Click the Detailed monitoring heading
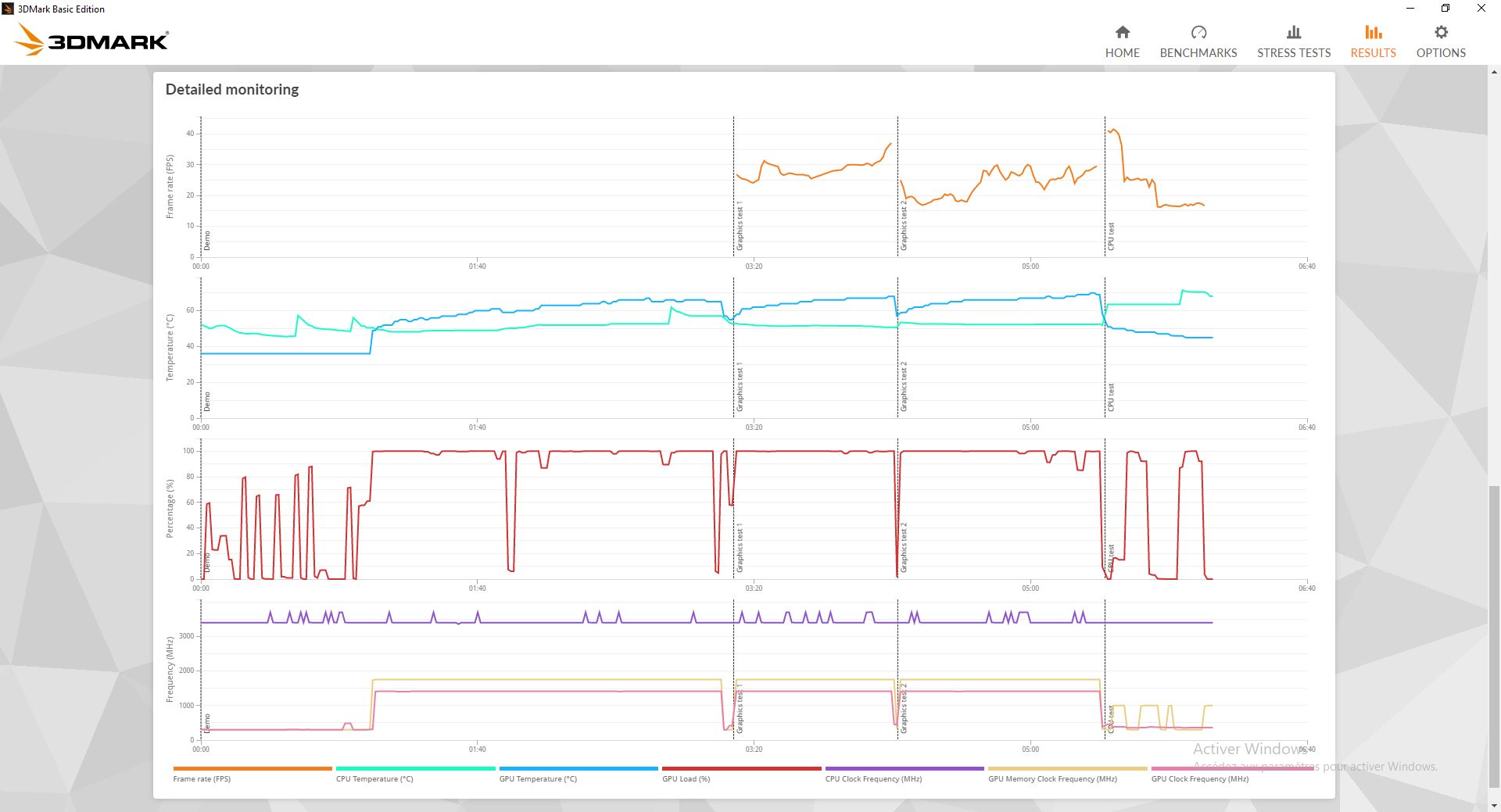The width and height of the screenshot is (1501, 812). pyautogui.click(x=232, y=89)
